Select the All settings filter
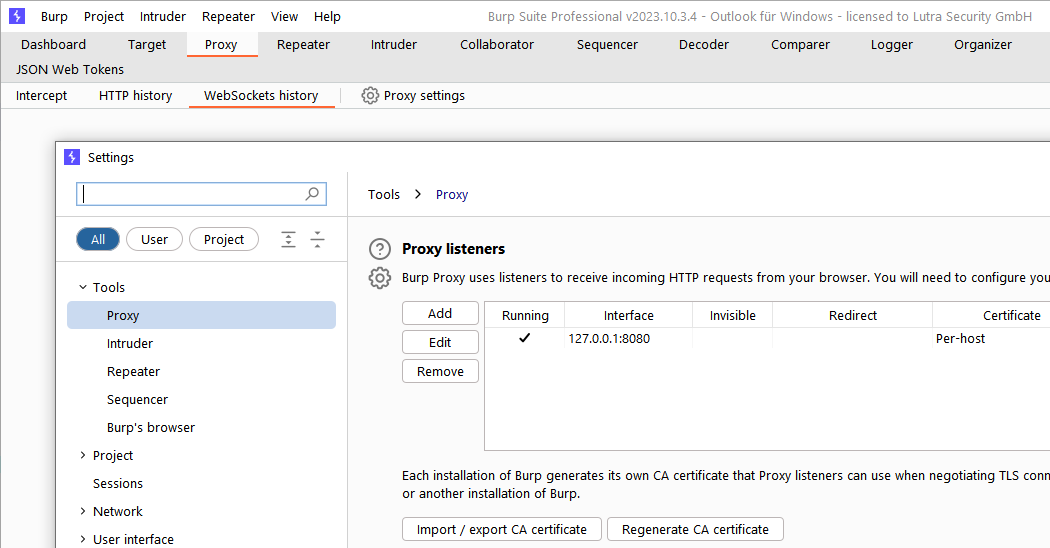The image size is (1050, 548). pyautogui.click(x=98, y=239)
